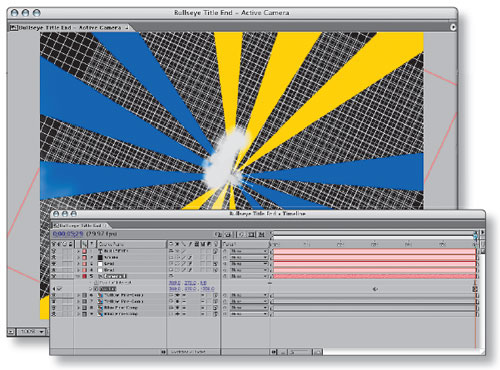Go to previous keyframe arrow for Position
This screenshot has width=500, height=370.
[54, 289]
